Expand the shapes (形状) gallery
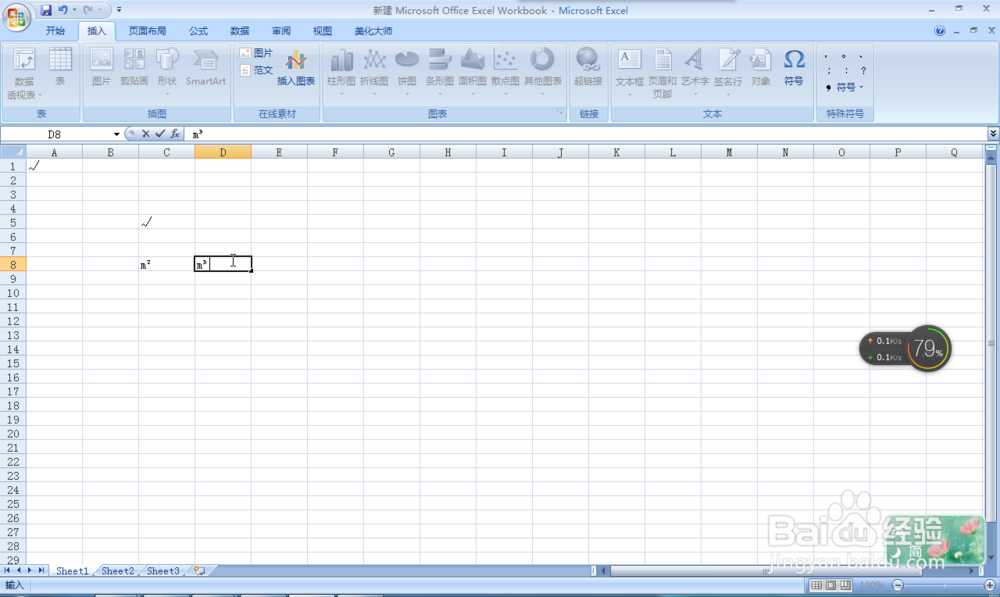Image resolution: width=1000 pixels, height=597 pixels. pyautogui.click(x=167, y=94)
